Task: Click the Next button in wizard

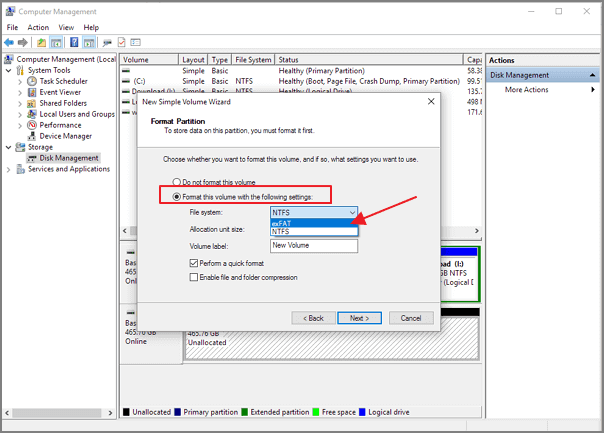Action: [360, 318]
